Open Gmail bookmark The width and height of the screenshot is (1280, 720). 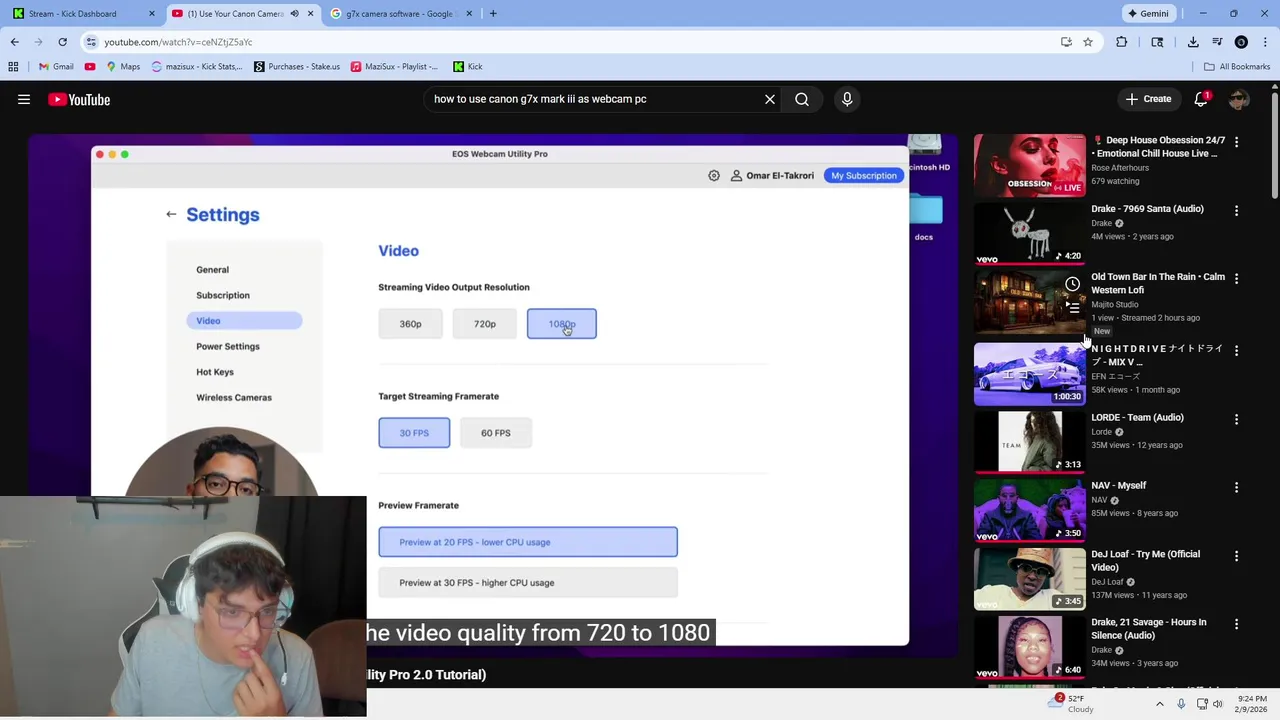coord(56,66)
